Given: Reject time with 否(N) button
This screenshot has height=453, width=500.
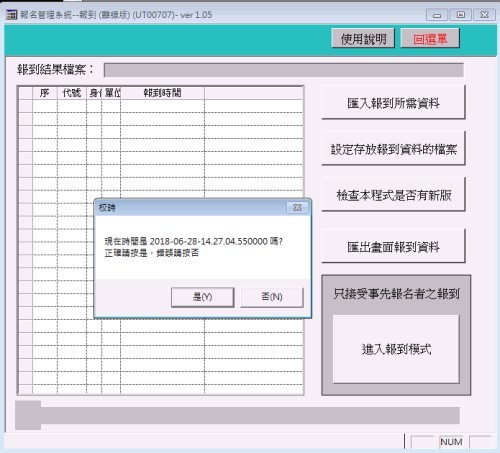Looking at the screenshot, I should pyautogui.click(x=272, y=297).
